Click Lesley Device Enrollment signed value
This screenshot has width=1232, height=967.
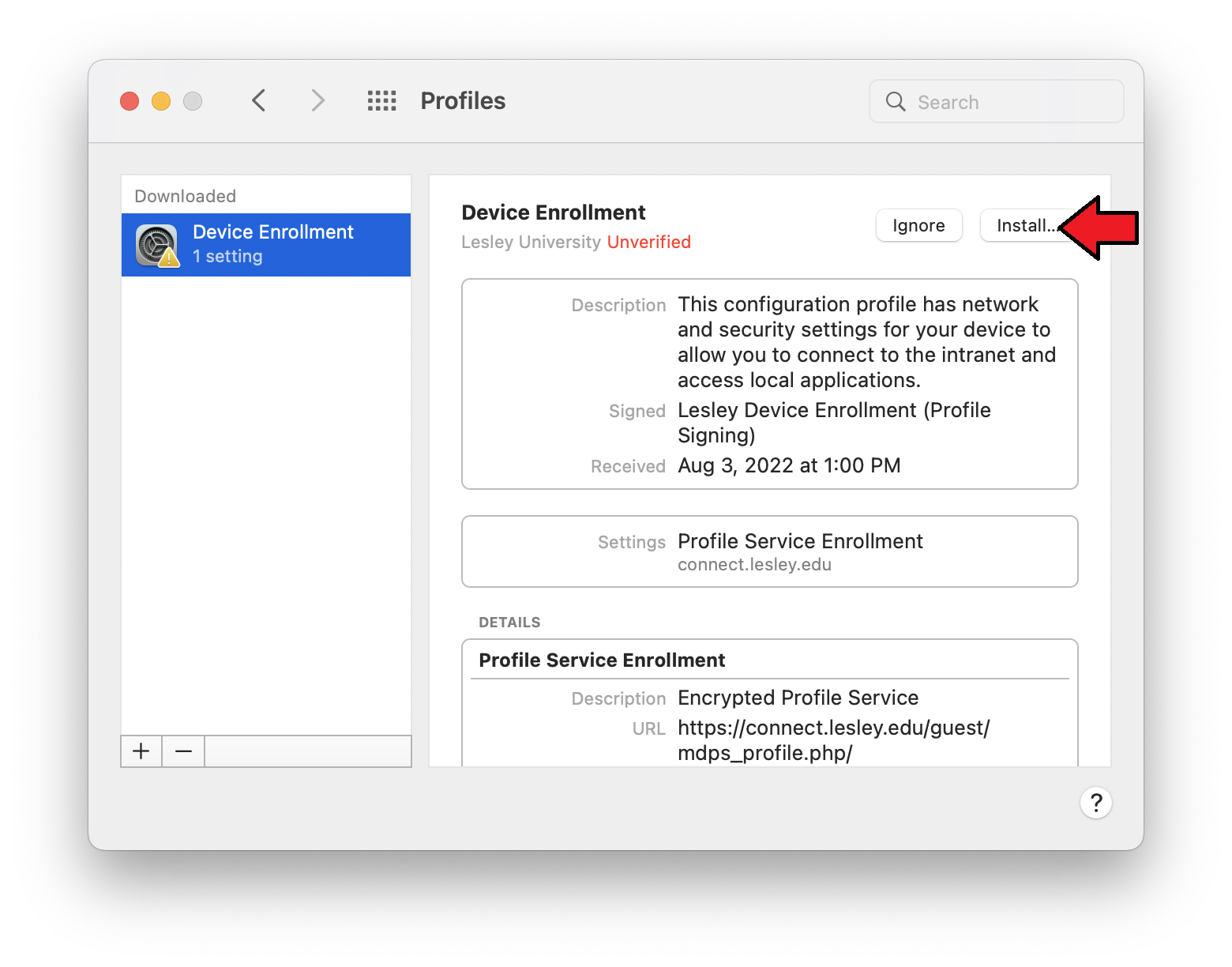click(834, 423)
